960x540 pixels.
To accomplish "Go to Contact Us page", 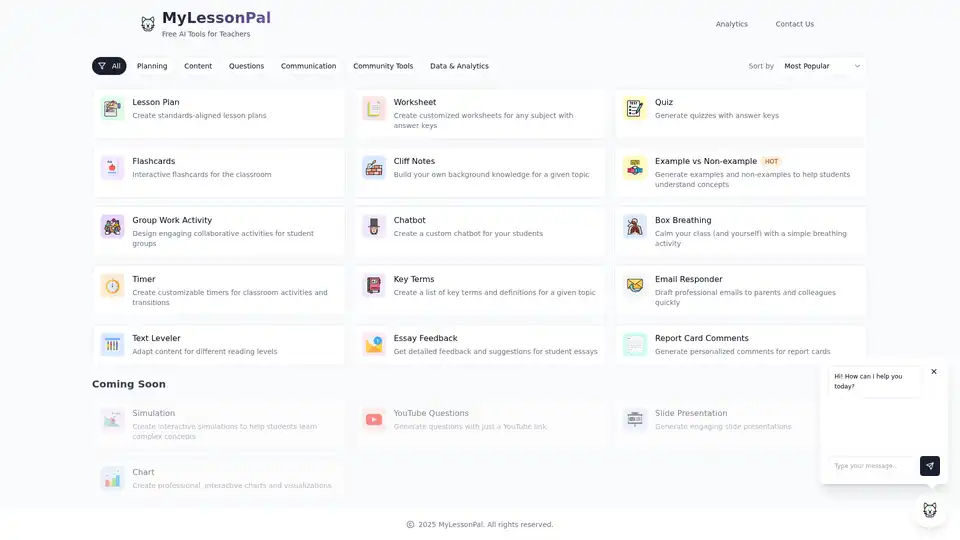I will click(x=795, y=24).
